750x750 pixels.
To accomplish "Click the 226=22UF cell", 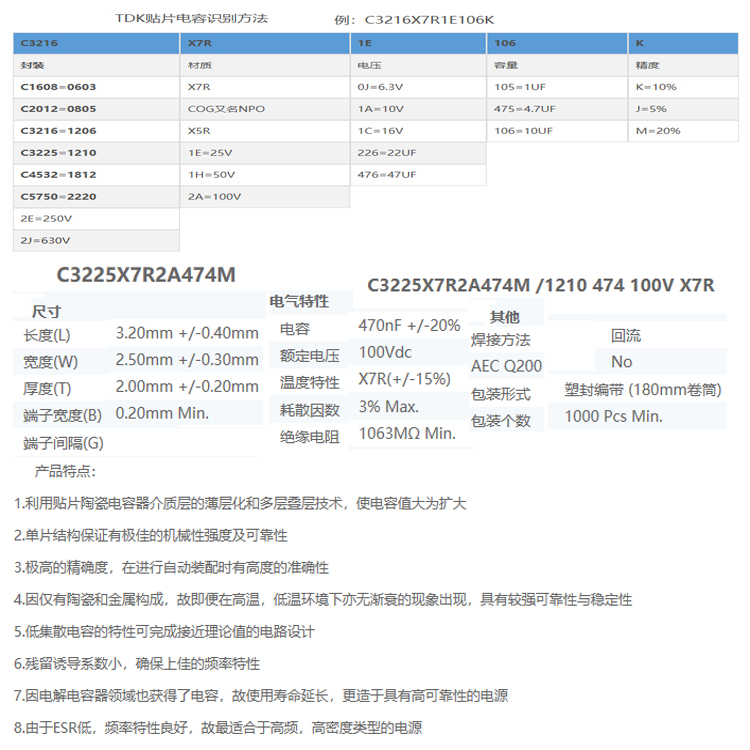I will [x=418, y=153].
